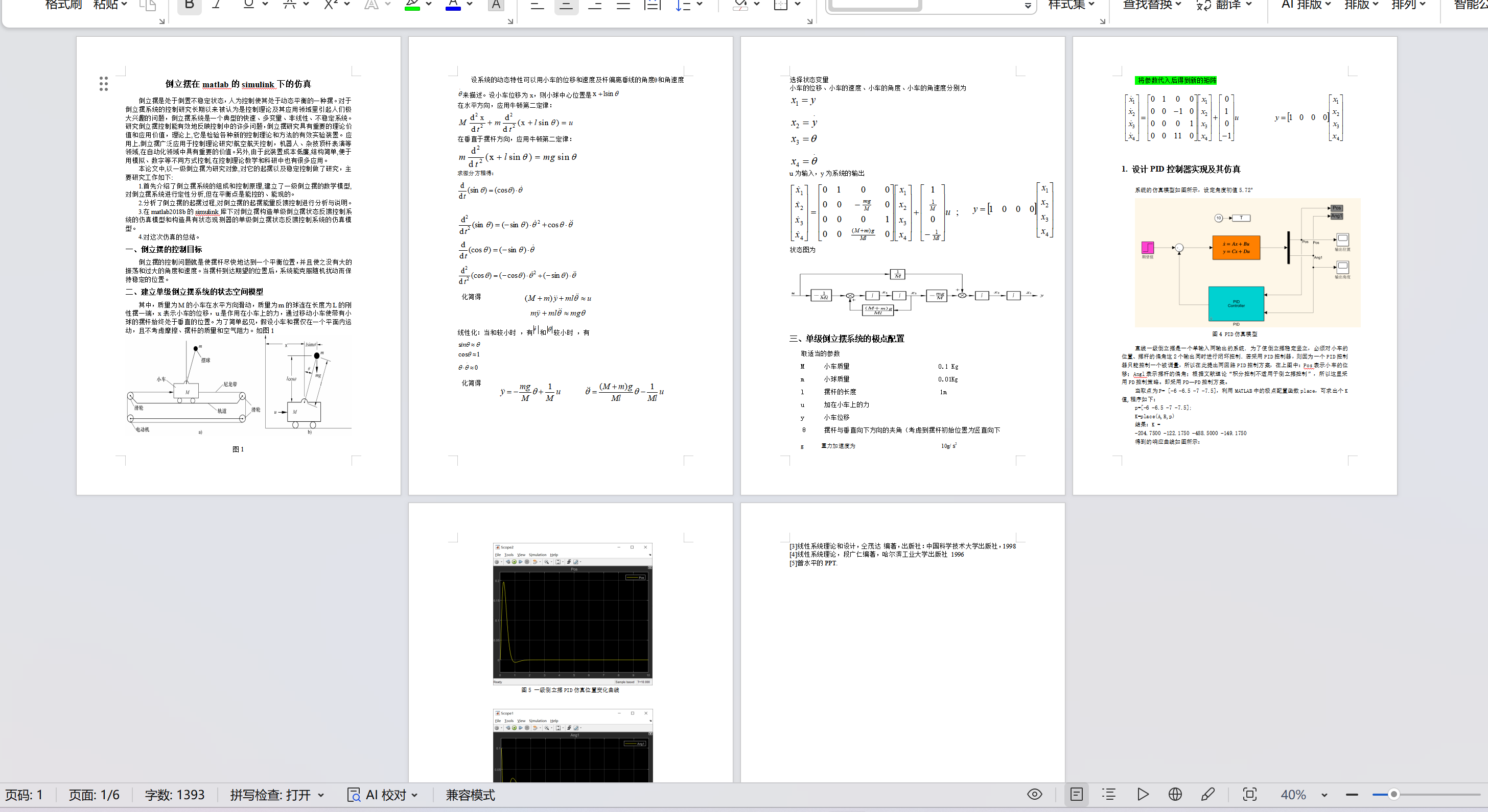1488x812 pixels.
Task: Click the full screen play icon
Action: (1142, 794)
